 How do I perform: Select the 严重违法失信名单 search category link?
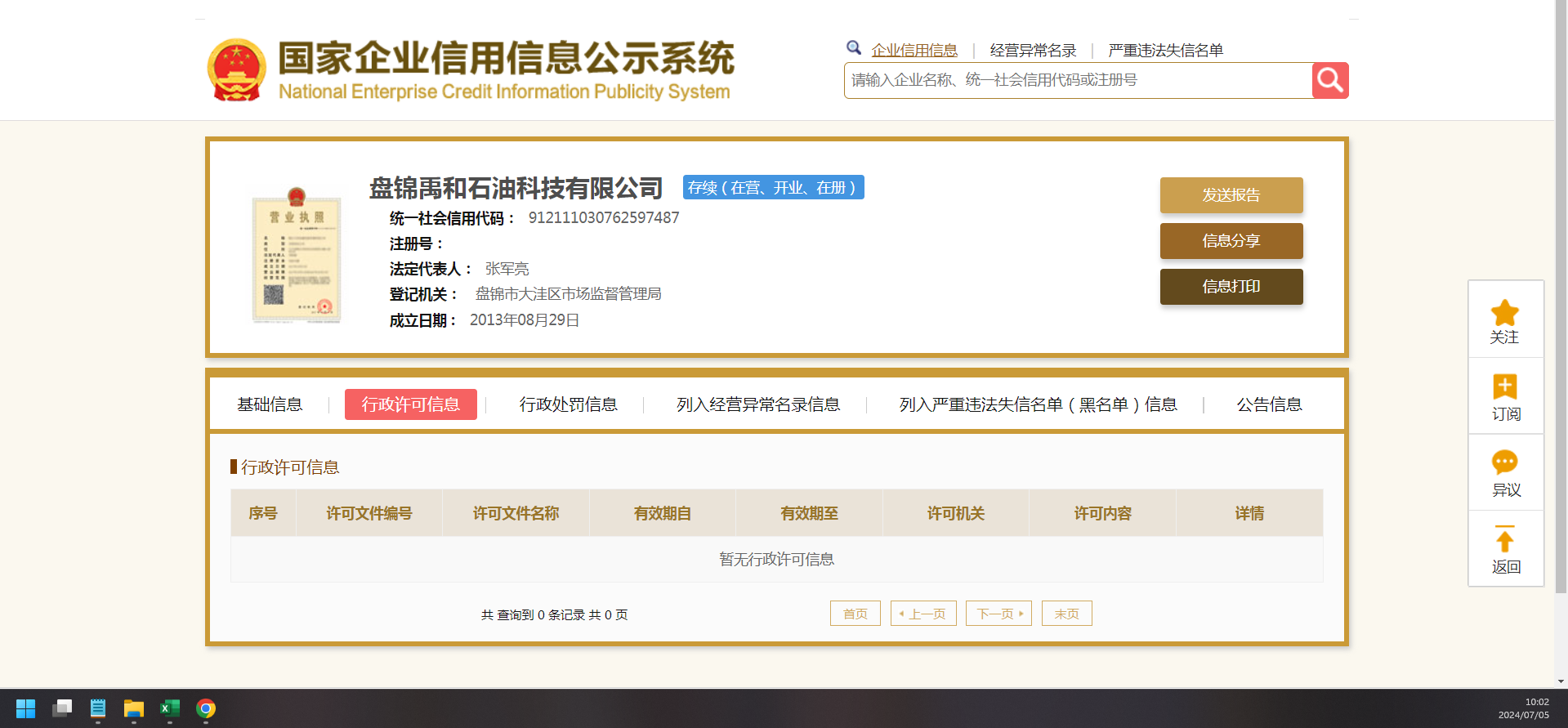tap(1166, 51)
